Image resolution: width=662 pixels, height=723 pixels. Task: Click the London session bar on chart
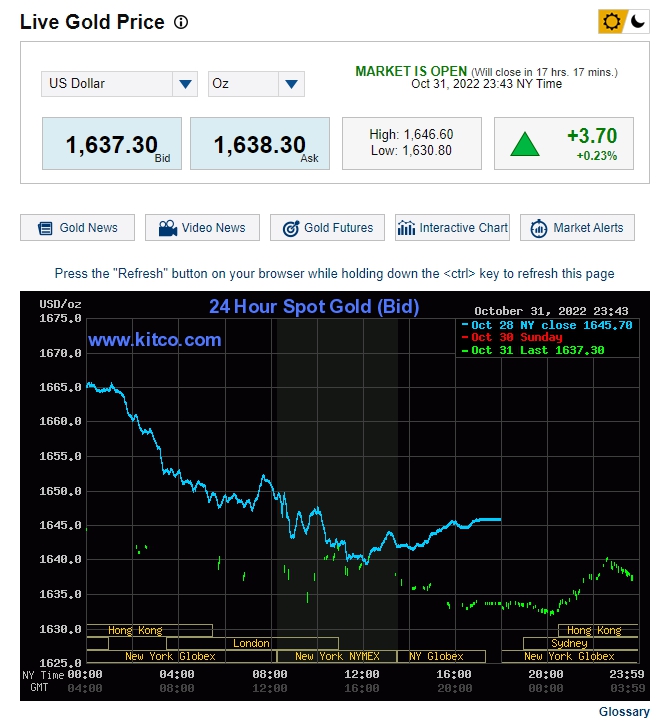252,643
